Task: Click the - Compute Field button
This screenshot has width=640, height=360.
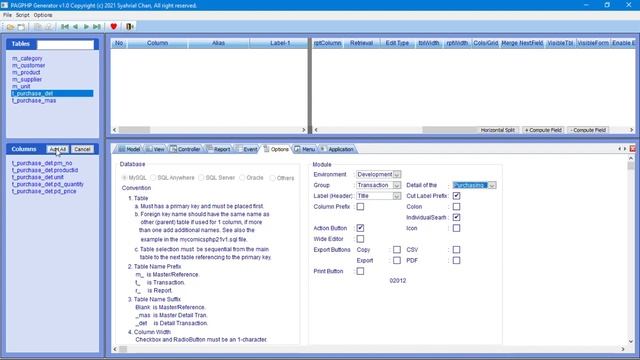Action: [588, 130]
